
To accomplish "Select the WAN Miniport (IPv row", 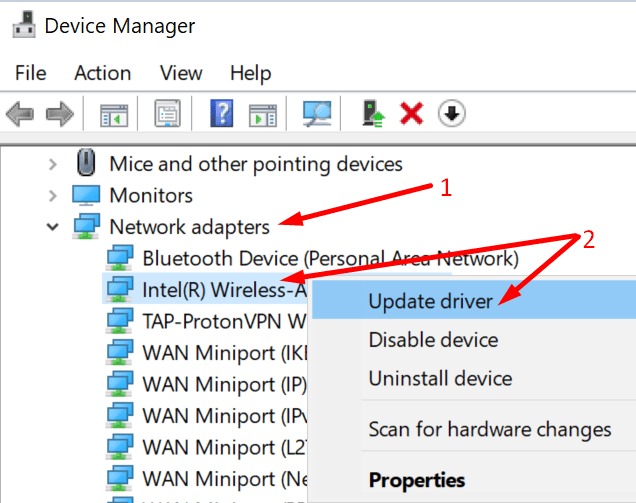I will (225, 416).
